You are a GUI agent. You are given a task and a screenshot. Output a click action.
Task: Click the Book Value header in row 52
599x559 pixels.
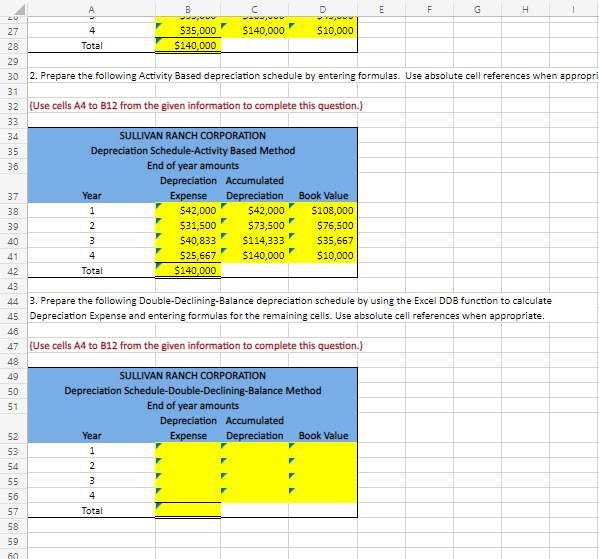point(323,436)
